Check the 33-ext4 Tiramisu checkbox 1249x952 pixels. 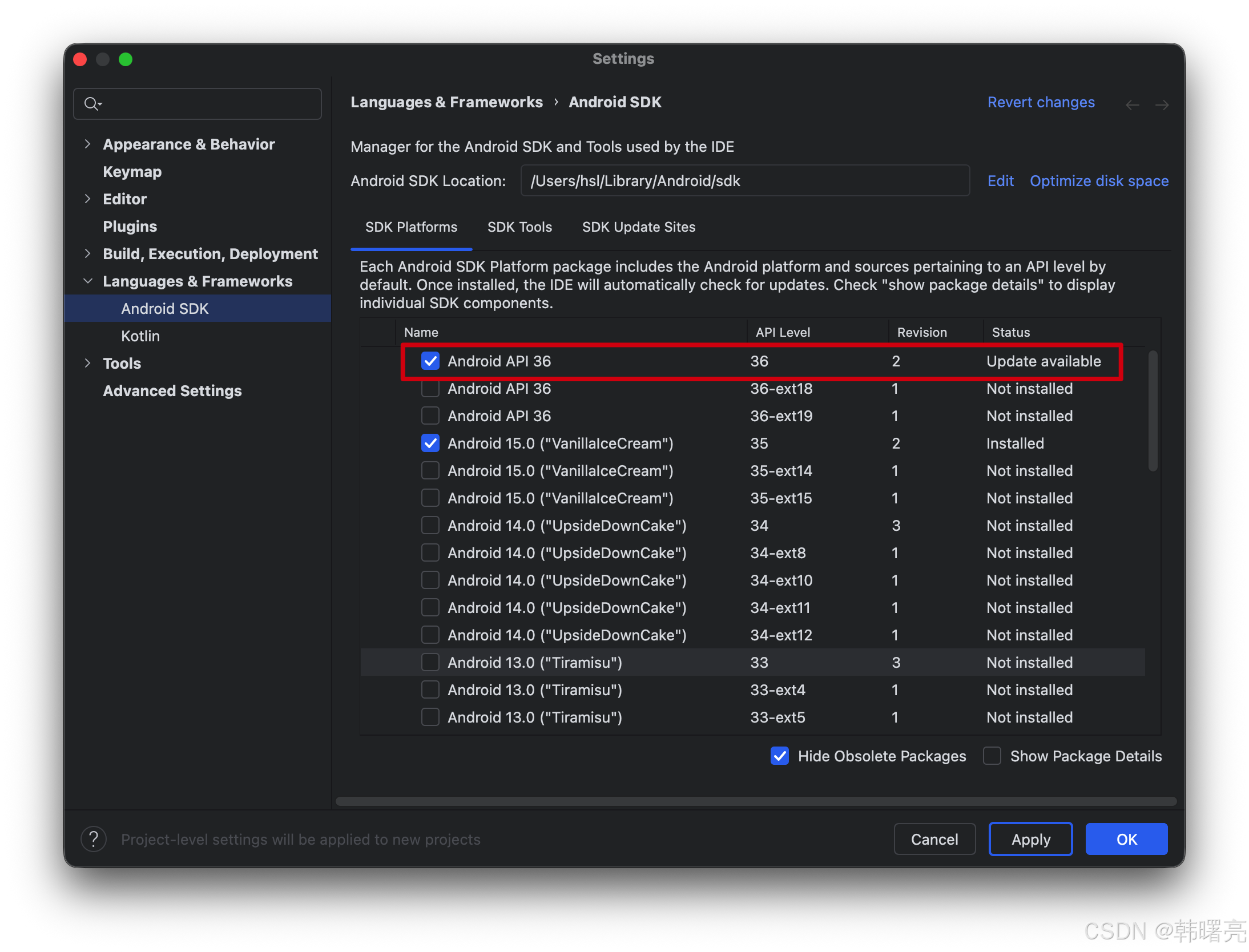click(430, 689)
